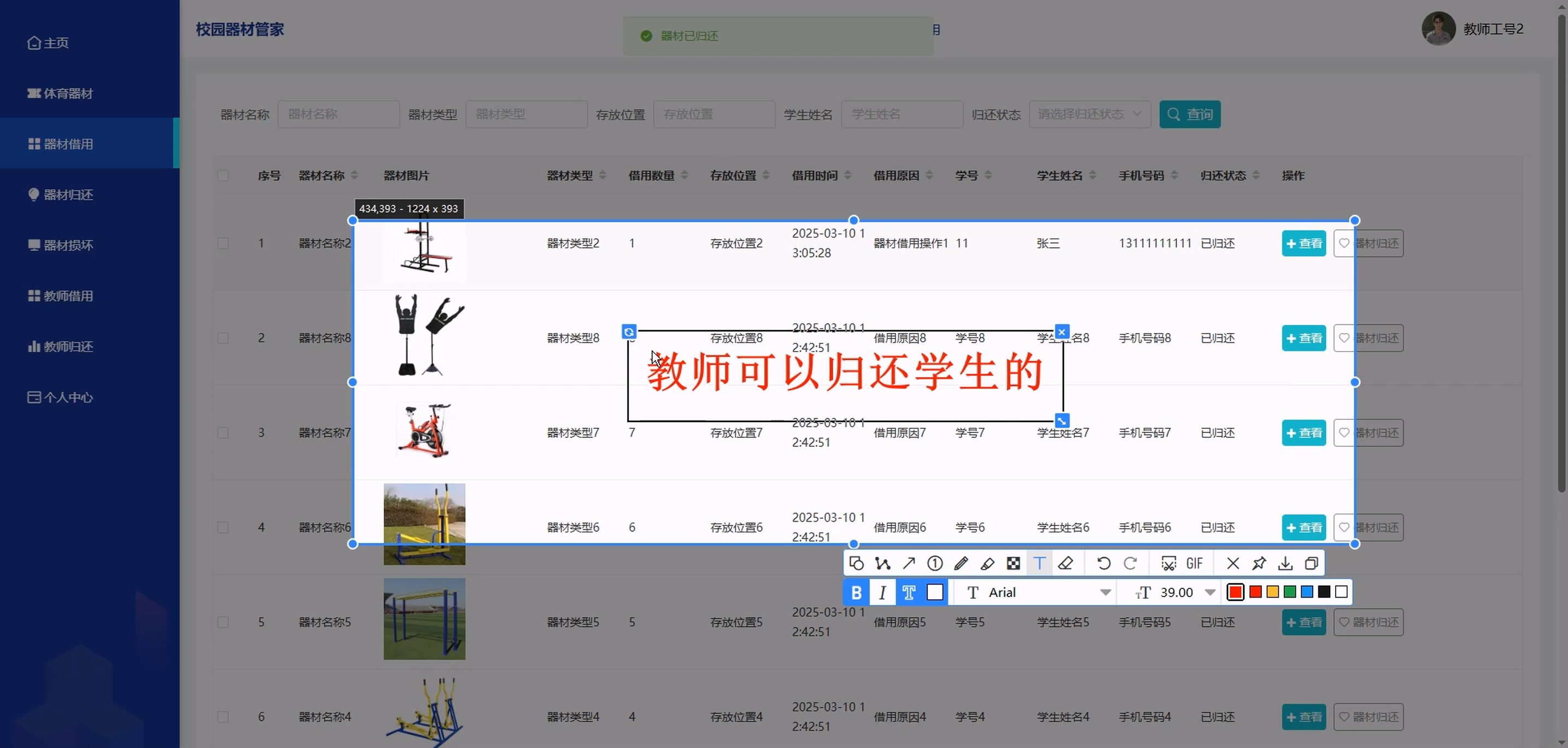Toggle bold text formatting
1568x748 pixels.
(x=856, y=592)
